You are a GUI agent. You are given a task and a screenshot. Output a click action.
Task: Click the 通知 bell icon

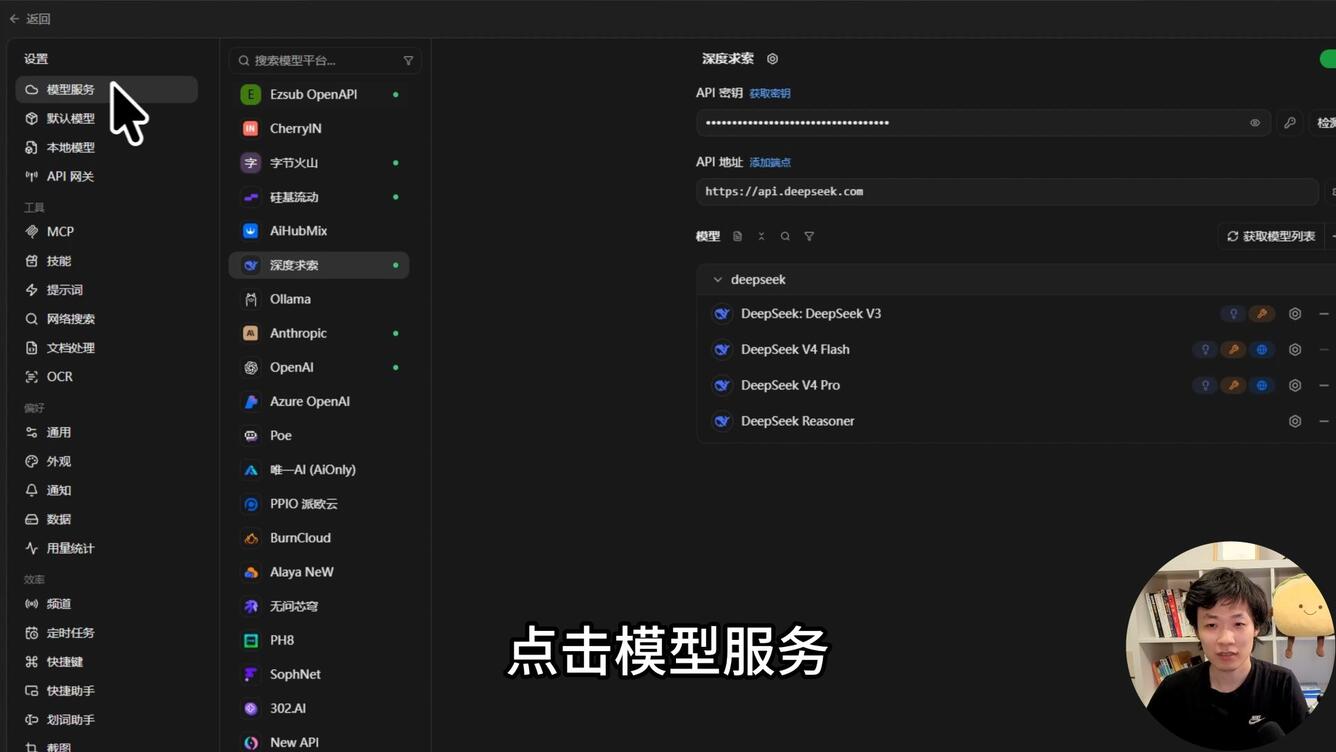click(x=32, y=491)
